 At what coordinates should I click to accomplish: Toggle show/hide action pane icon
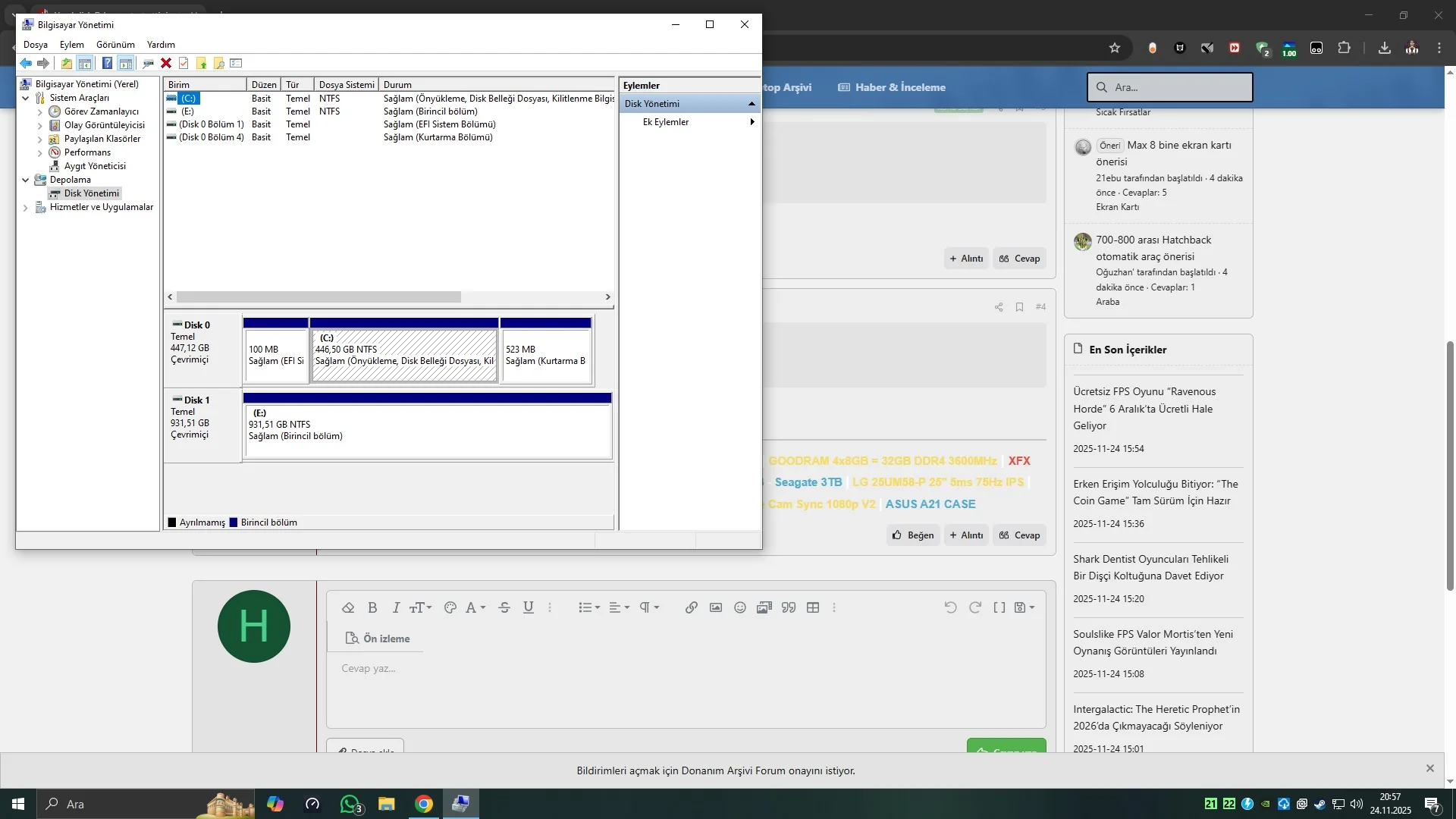(126, 64)
